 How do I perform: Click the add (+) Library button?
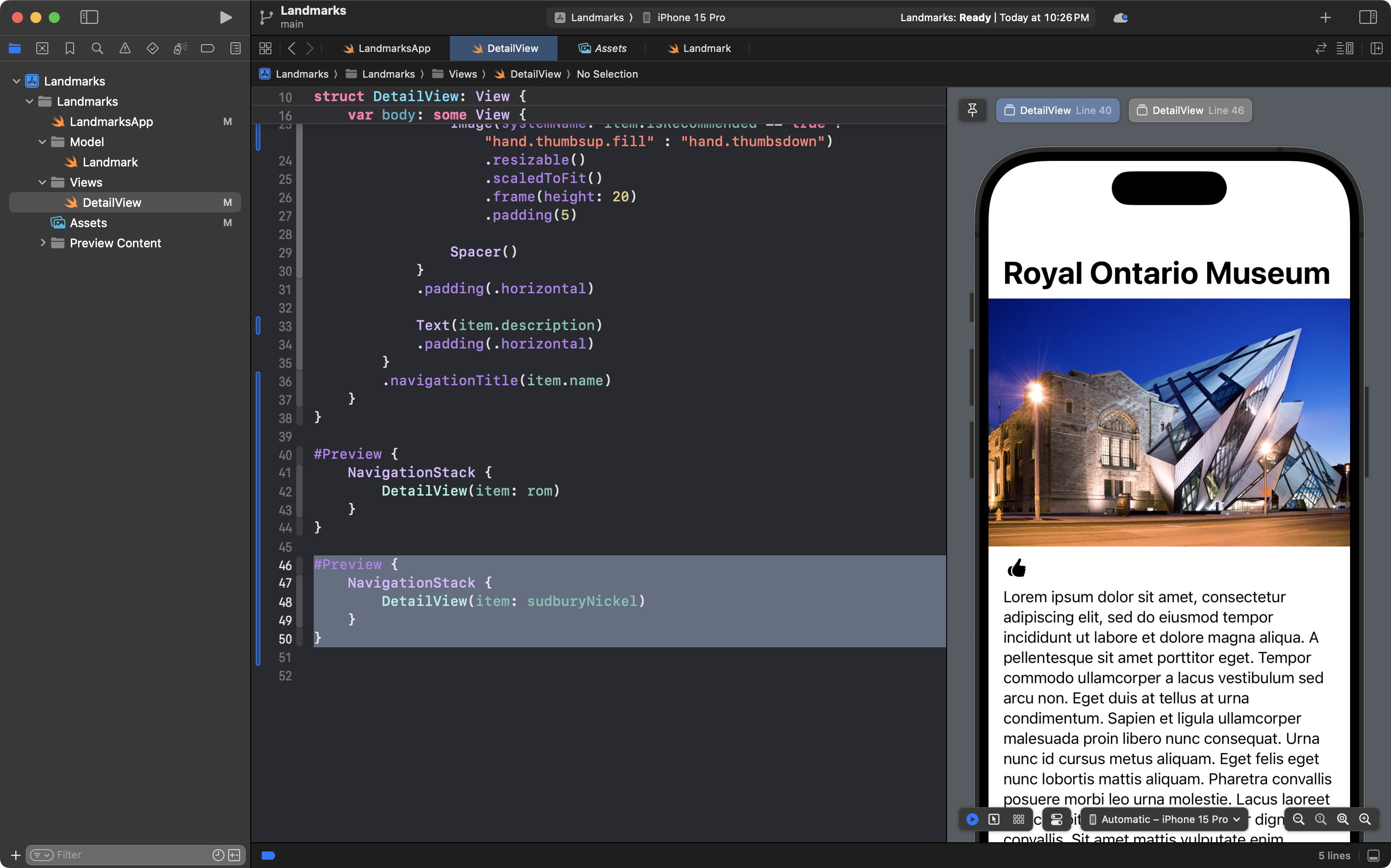pos(1325,18)
